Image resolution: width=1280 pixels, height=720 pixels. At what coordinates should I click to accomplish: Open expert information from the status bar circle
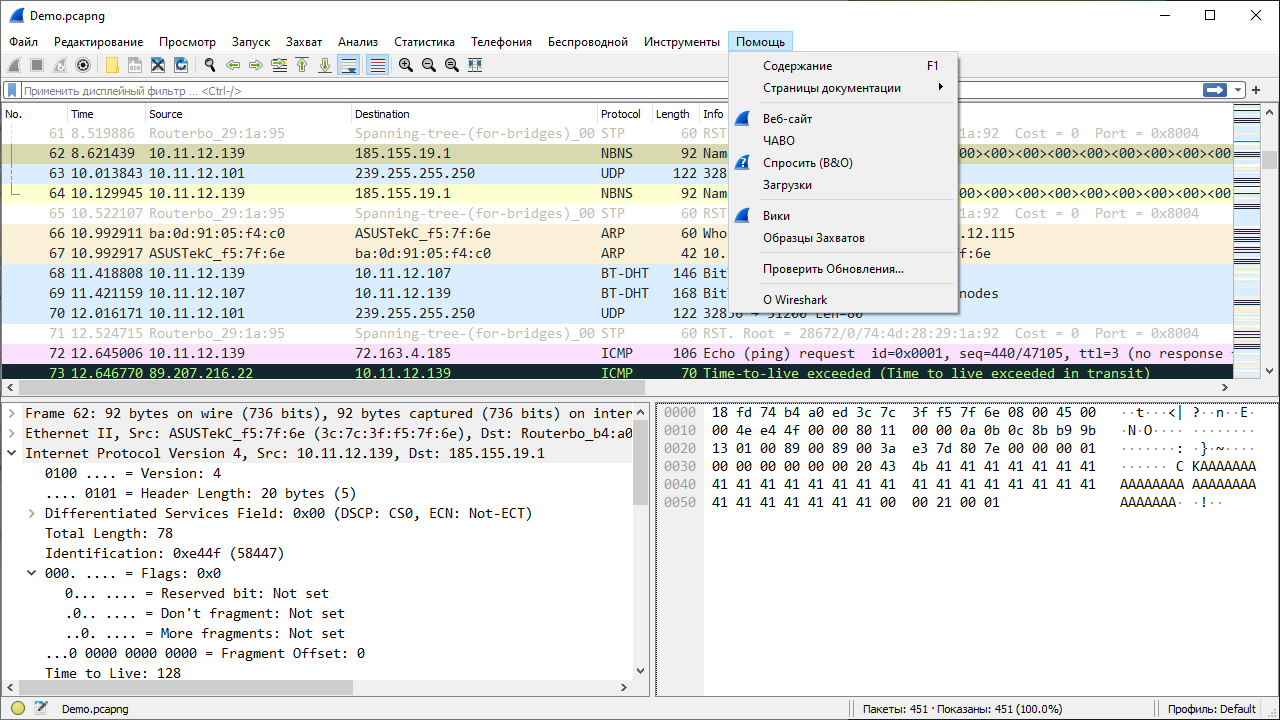point(17,709)
